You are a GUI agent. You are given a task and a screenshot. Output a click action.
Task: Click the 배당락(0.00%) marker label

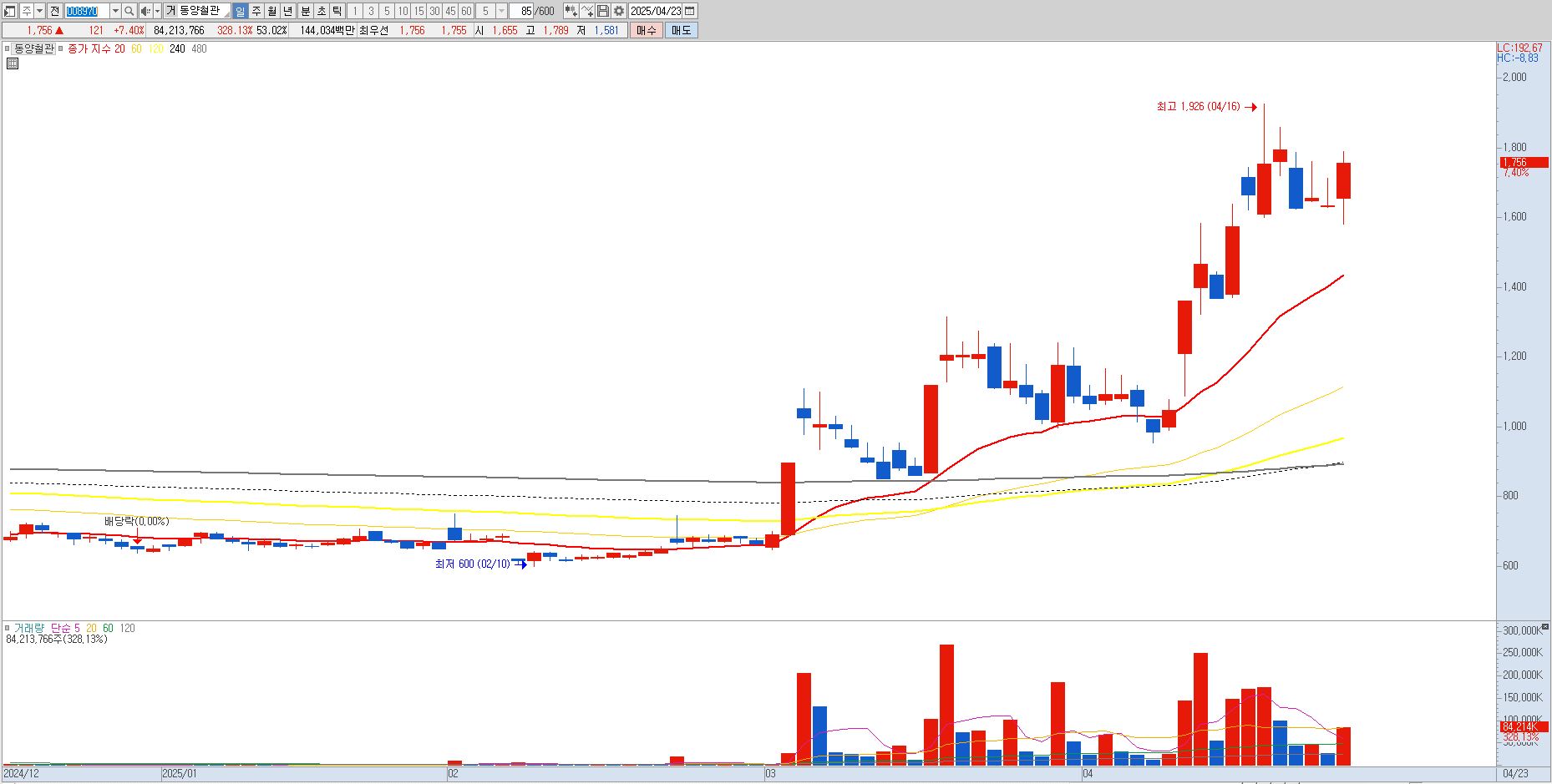click(136, 521)
